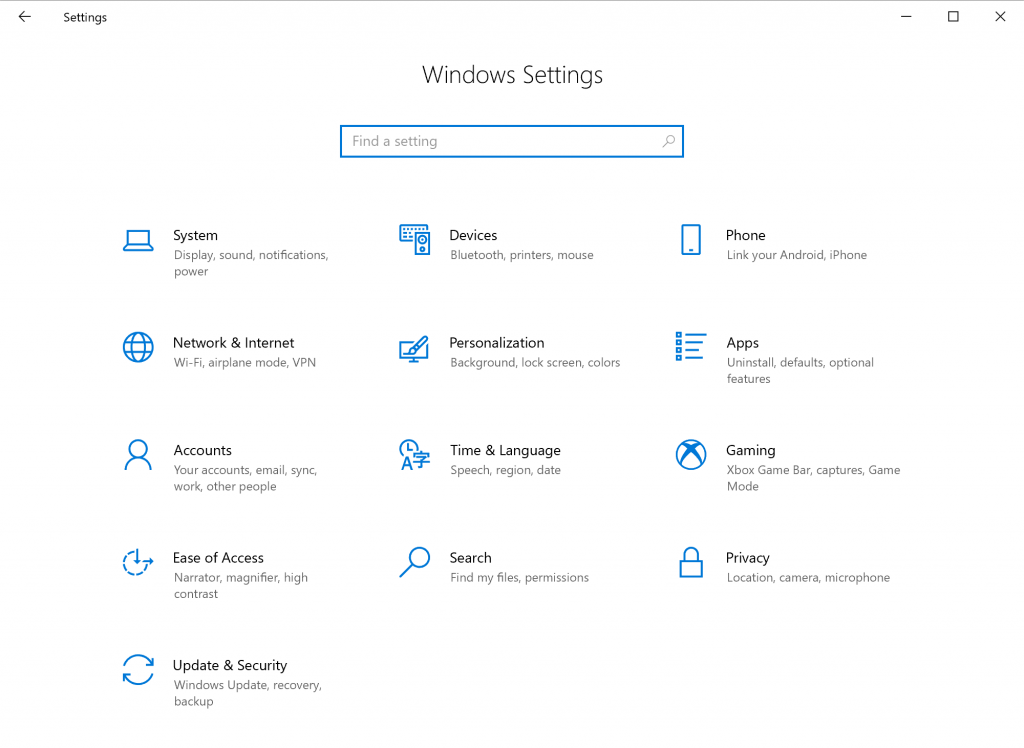Open Devices settings via printer icon
The height and width of the screenshot is (748, 1024).
414,240
